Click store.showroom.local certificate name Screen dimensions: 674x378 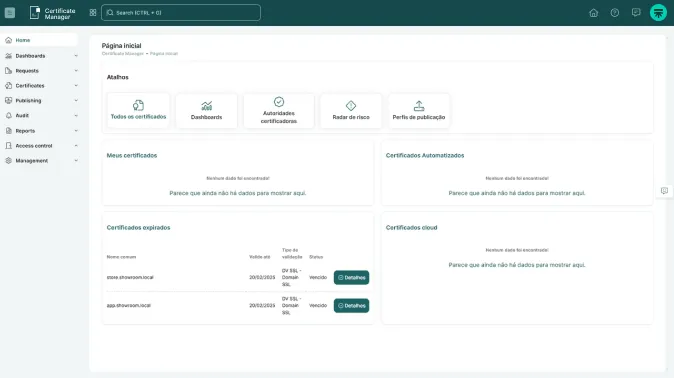click(x=130, y=277)
